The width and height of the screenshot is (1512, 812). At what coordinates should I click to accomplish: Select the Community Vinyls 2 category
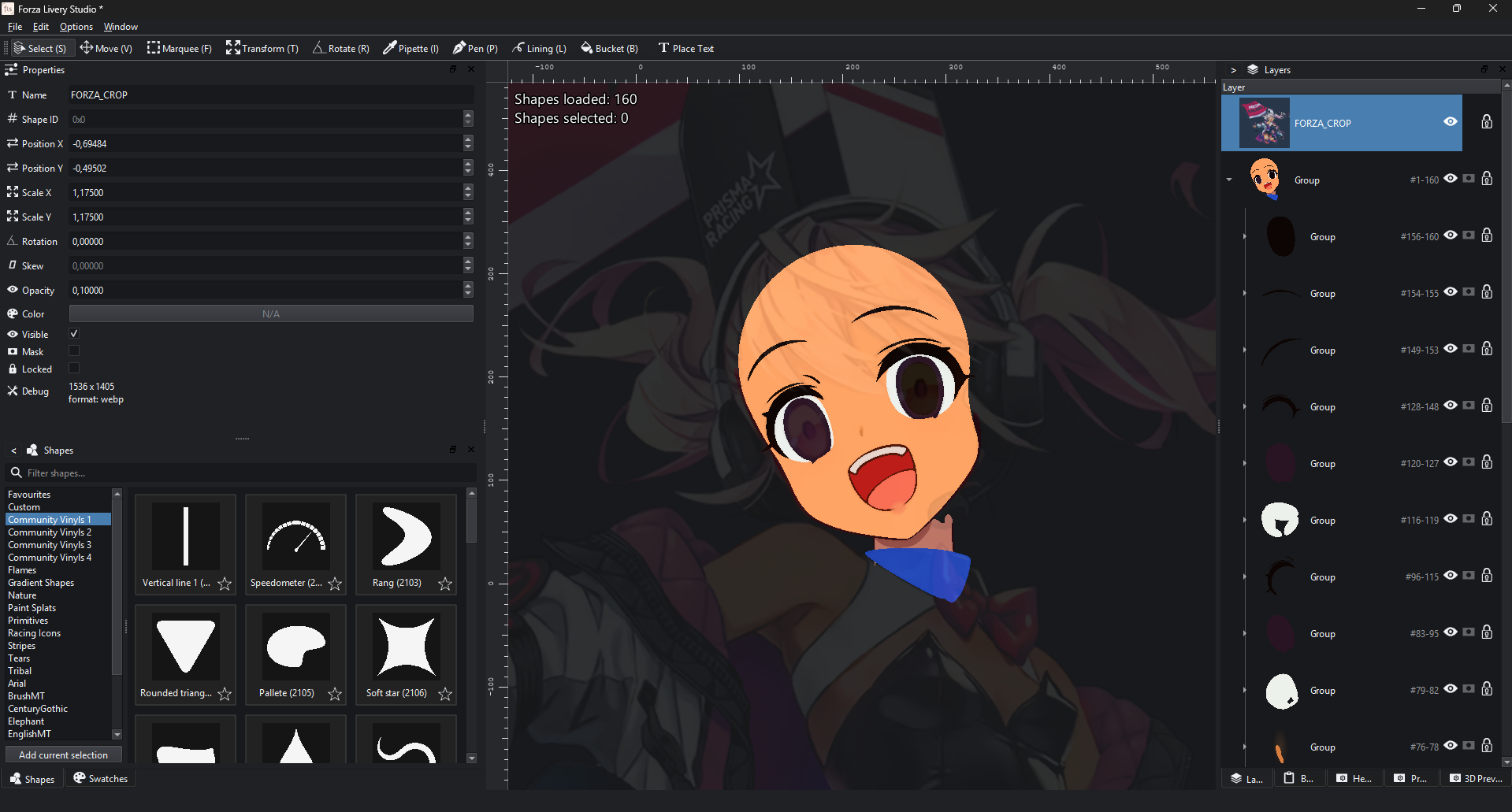pyautogui.click(x=50, y=532)
